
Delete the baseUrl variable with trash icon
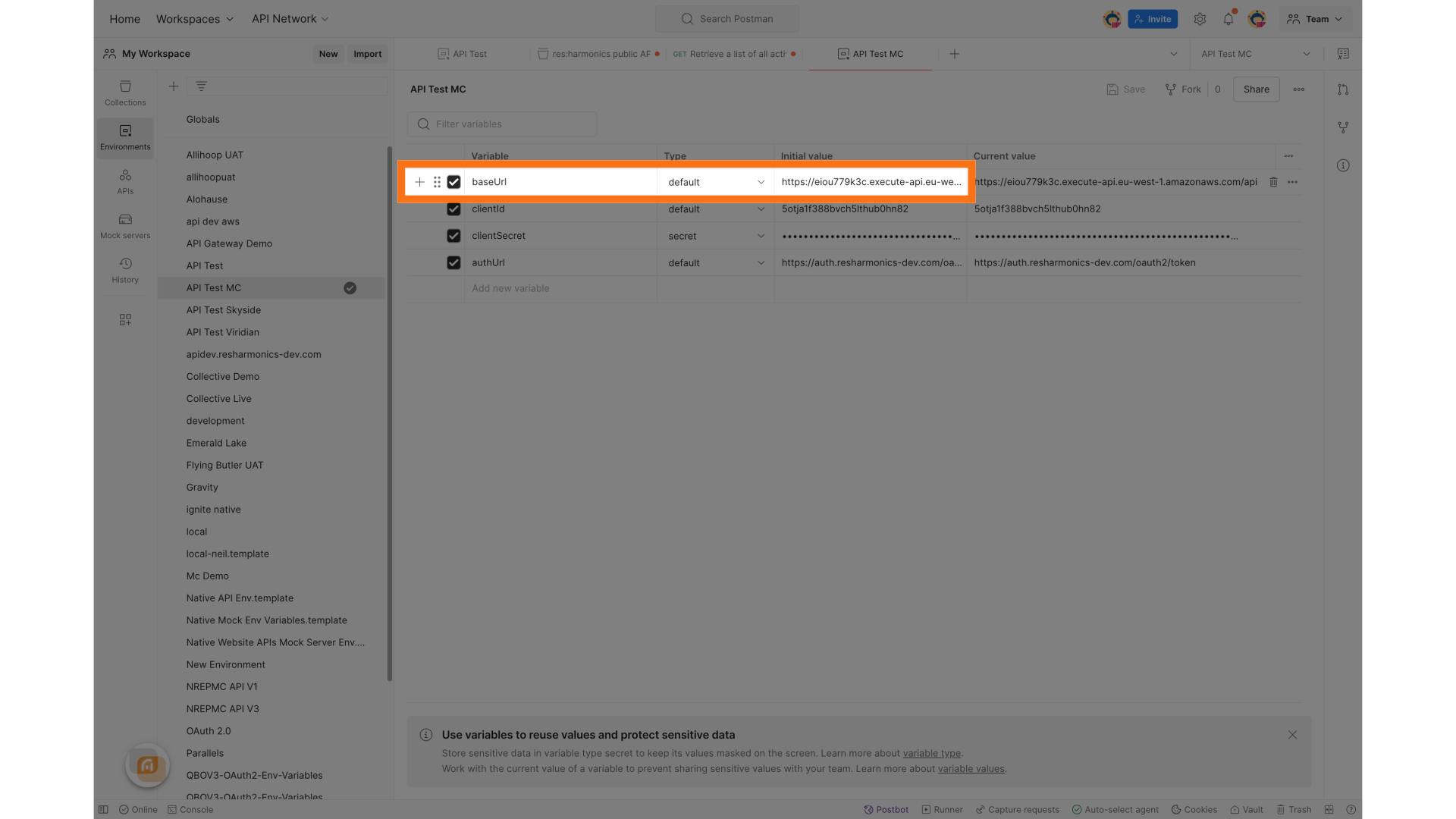[x=1273, y=182]
